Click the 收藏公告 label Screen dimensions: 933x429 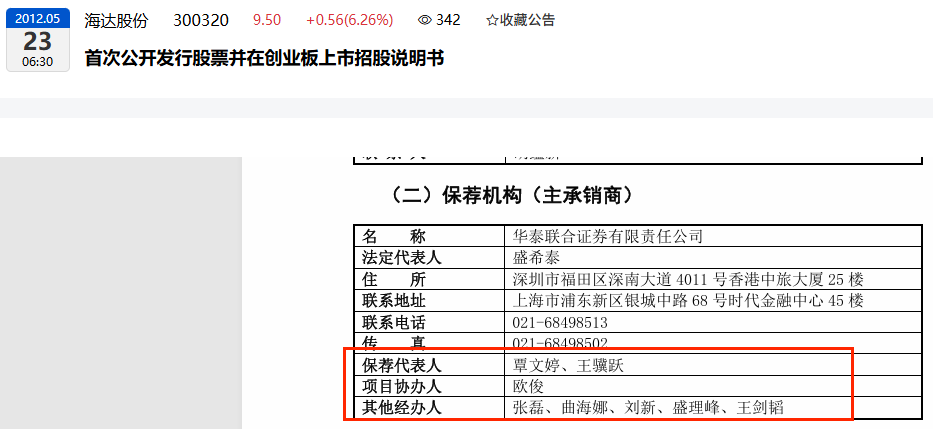point(527,20)
